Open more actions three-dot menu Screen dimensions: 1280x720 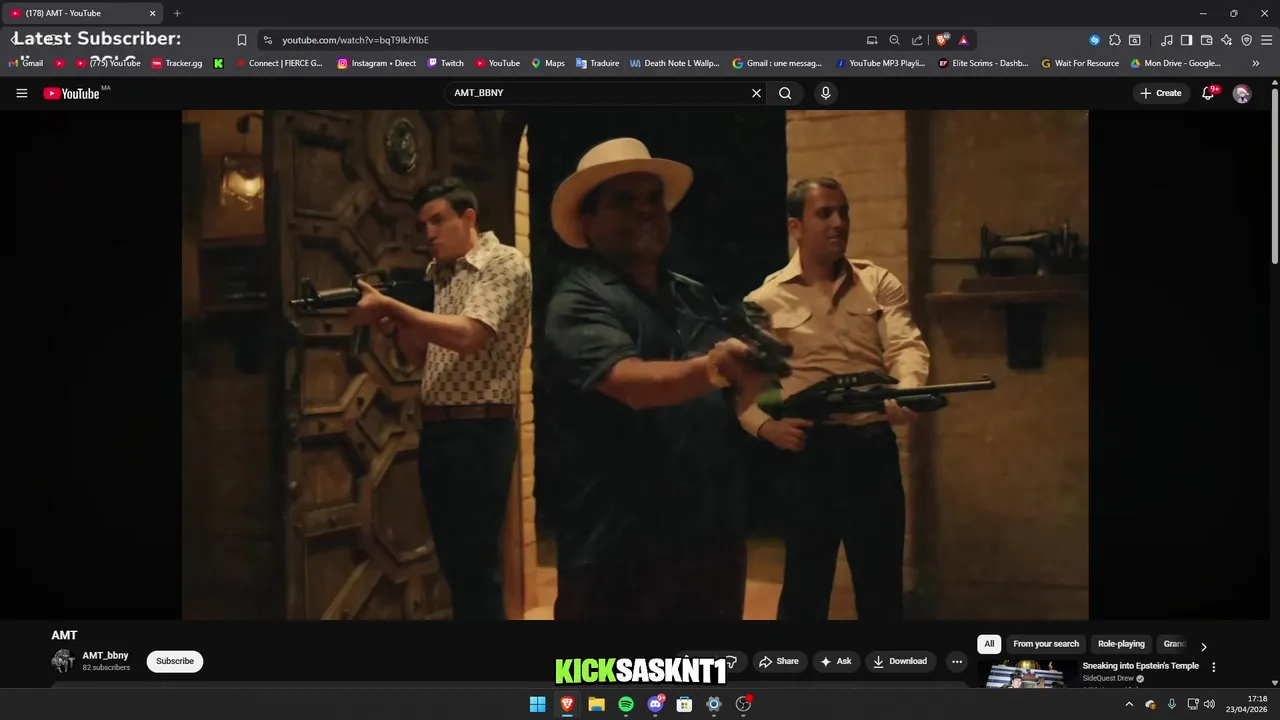[x=957, y=661]
